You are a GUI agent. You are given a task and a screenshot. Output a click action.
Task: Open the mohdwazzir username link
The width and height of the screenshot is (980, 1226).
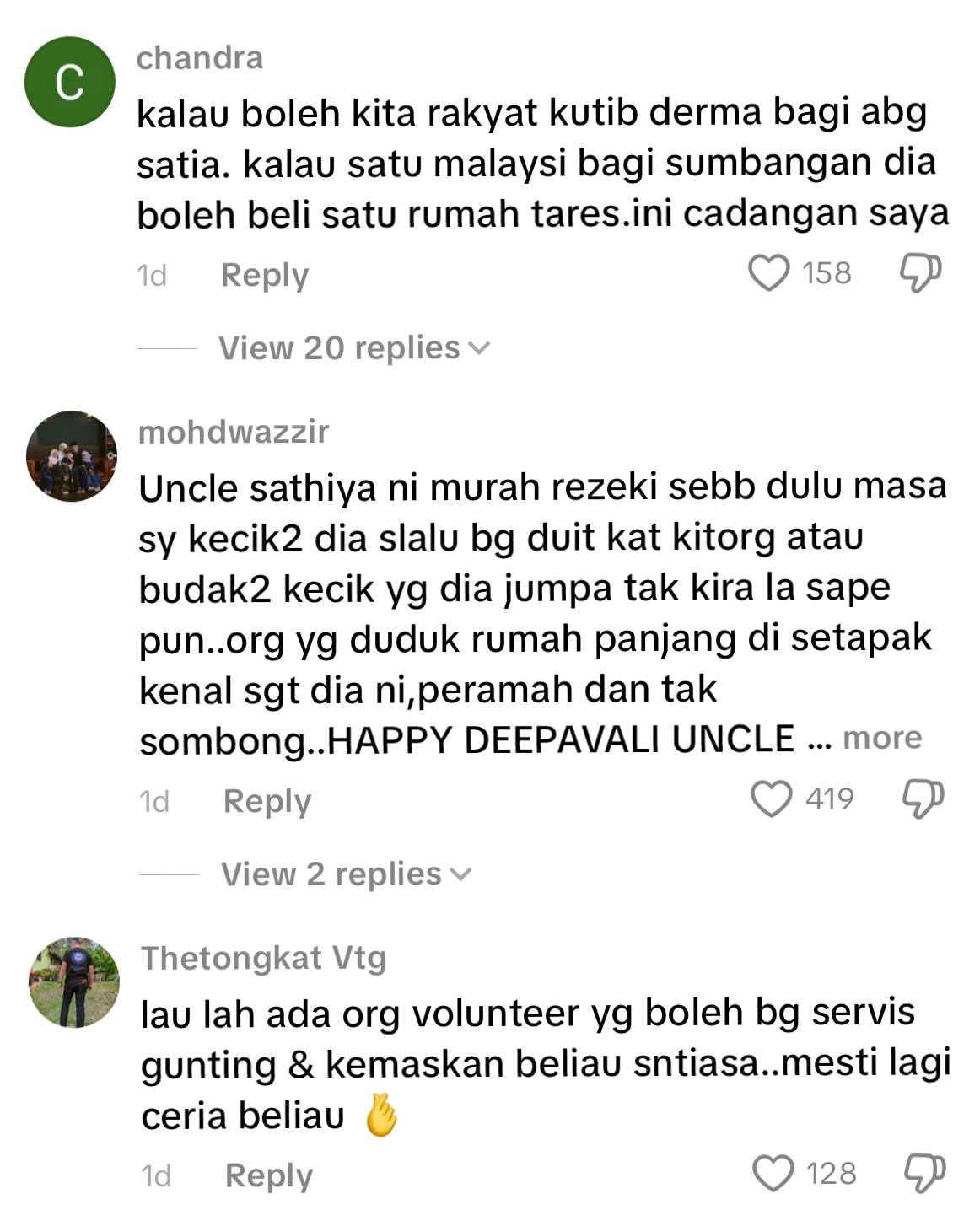pyautogui.click(x=234, y=432)
